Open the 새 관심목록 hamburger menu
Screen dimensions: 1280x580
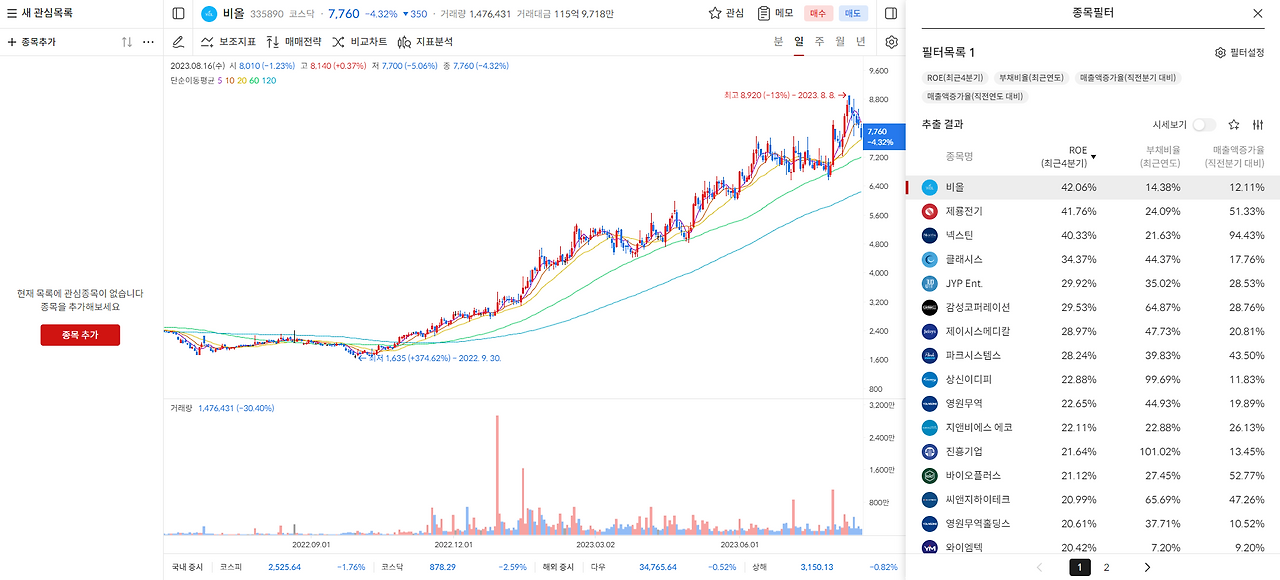pyautogui.click(x=12, y=14)
